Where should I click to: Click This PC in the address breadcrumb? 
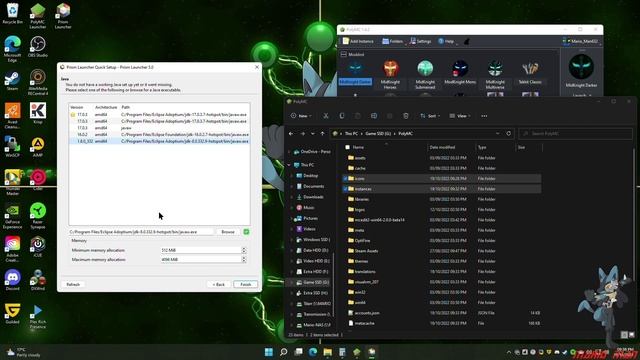[351, 133]
